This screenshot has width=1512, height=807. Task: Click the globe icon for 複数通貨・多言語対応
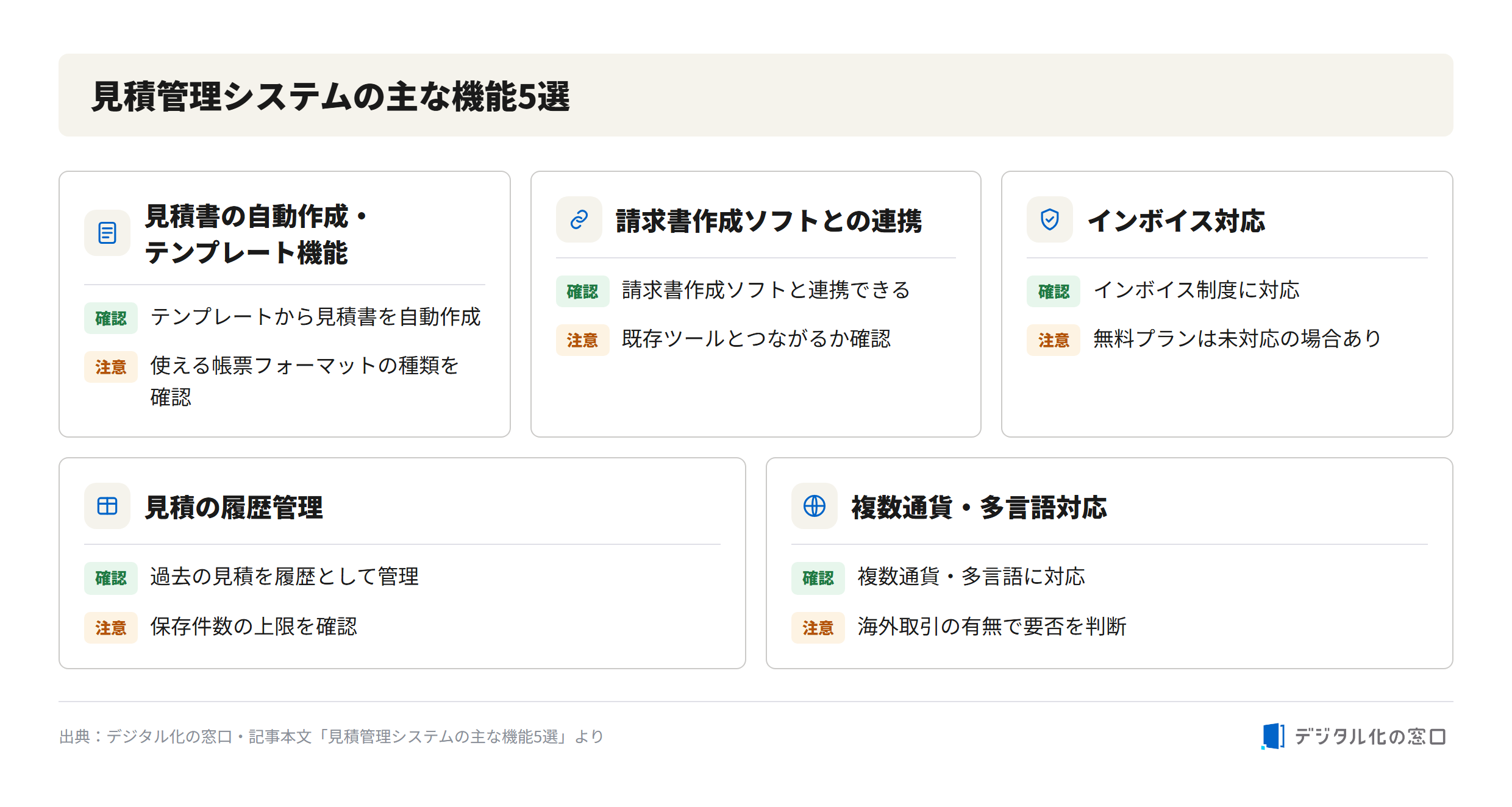[814, 506]
